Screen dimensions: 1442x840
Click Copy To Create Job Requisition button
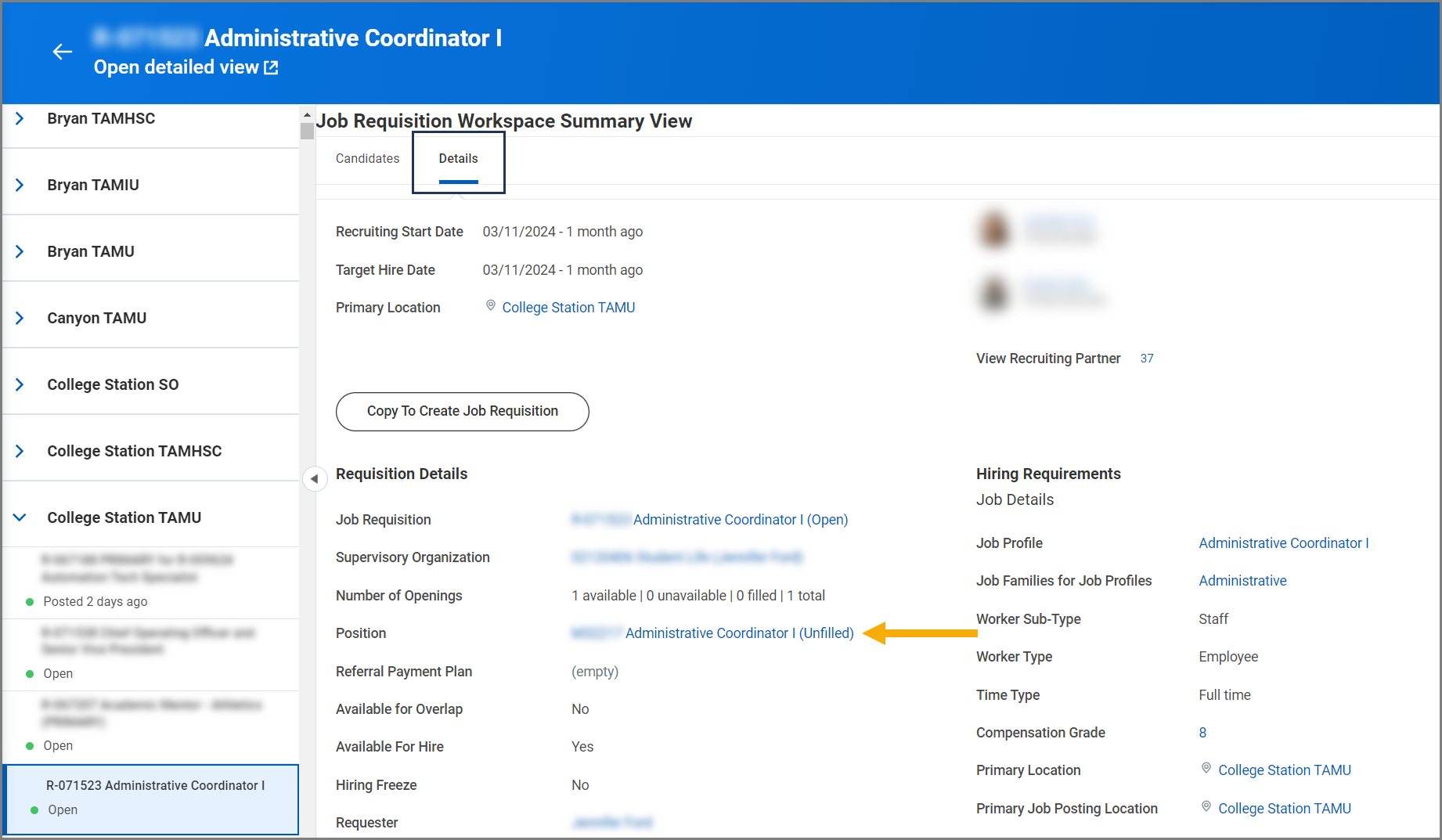(x=463, y=412)
